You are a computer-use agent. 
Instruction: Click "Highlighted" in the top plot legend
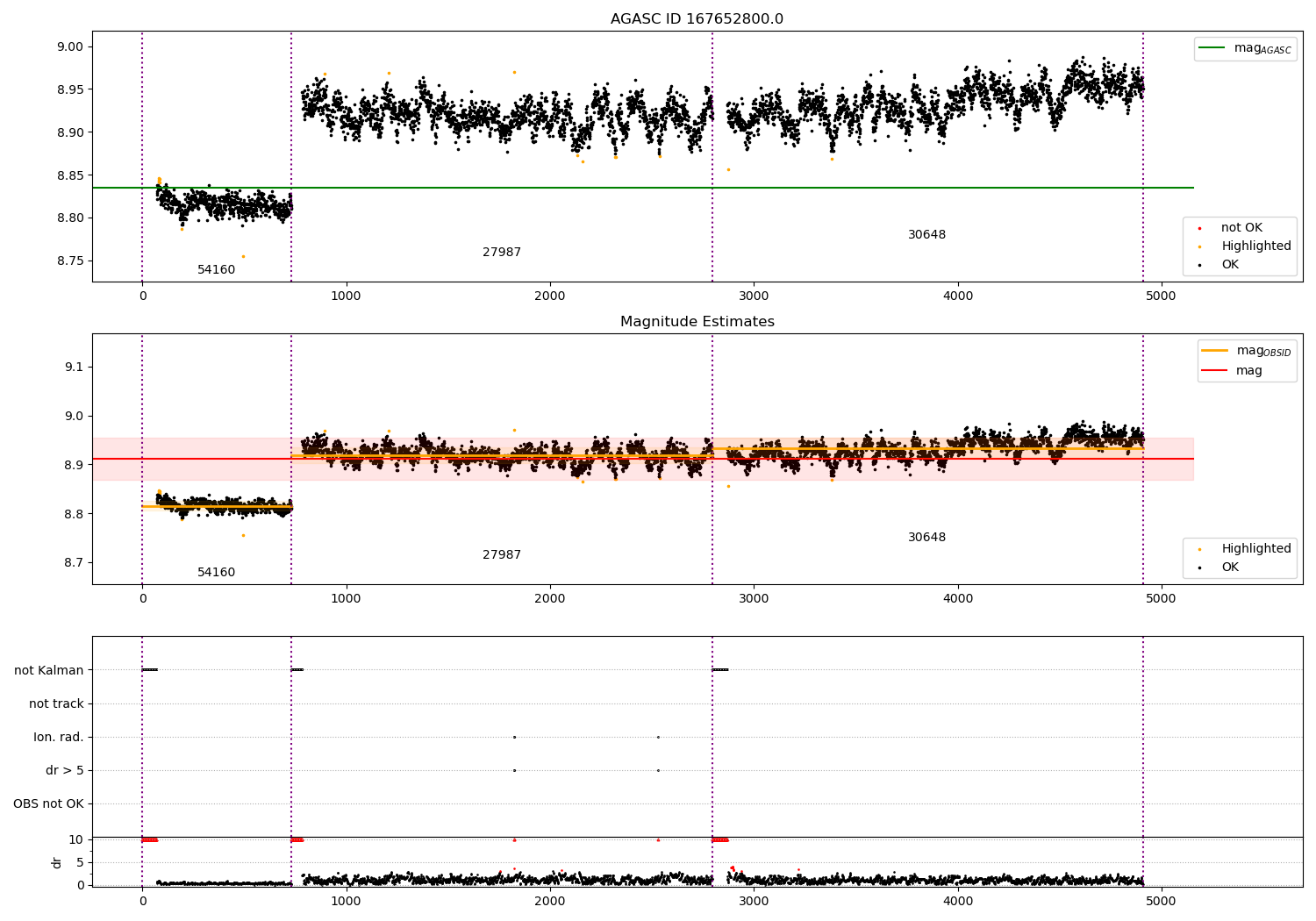pos(1256,246)
